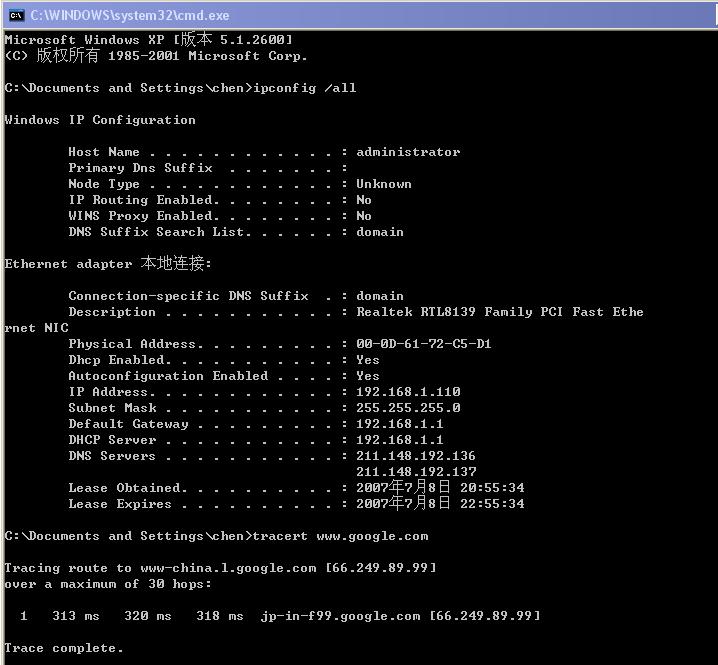Select Default Gateway value 192.168.1.1
This screenshot has height=665, width=718.
[x=399, y=424]
